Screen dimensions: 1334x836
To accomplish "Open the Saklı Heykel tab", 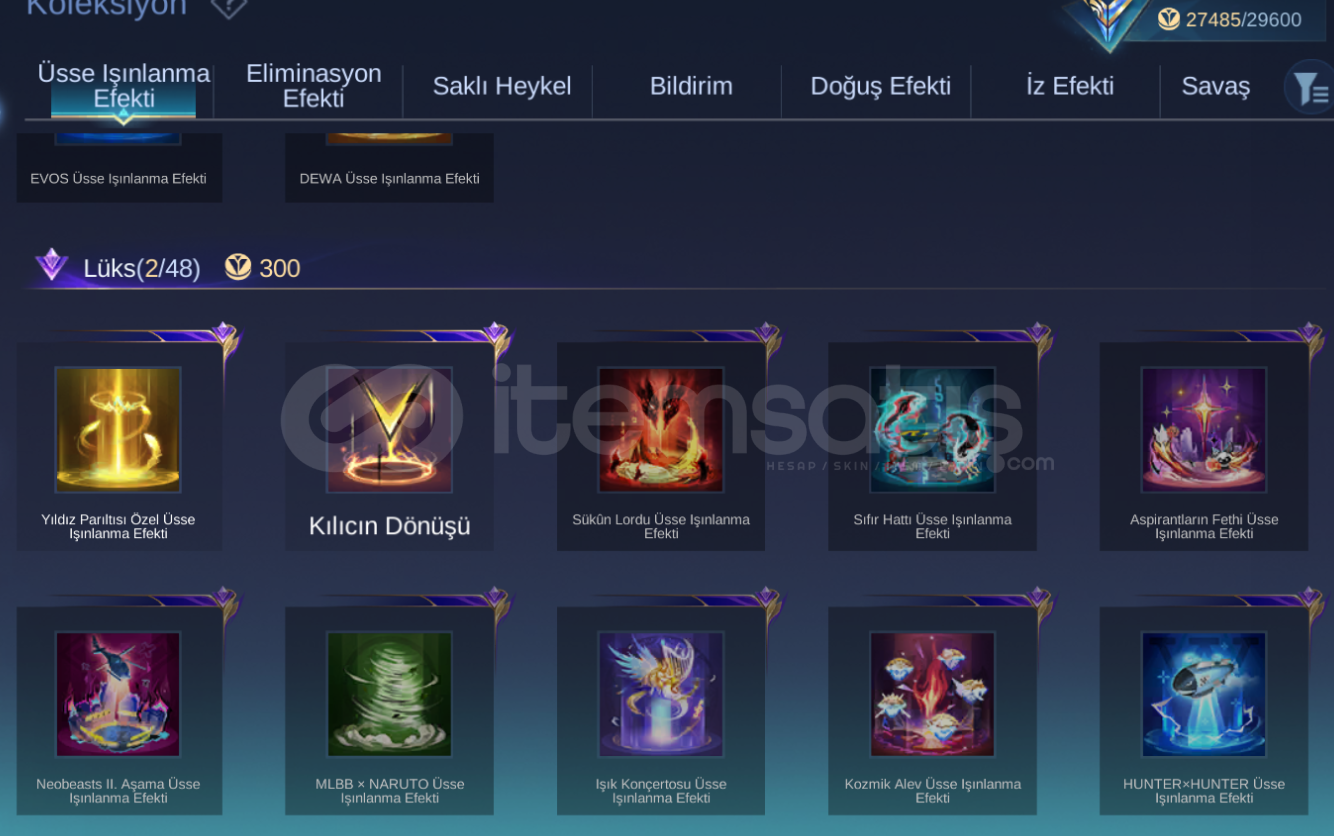I will coord(502,86).
